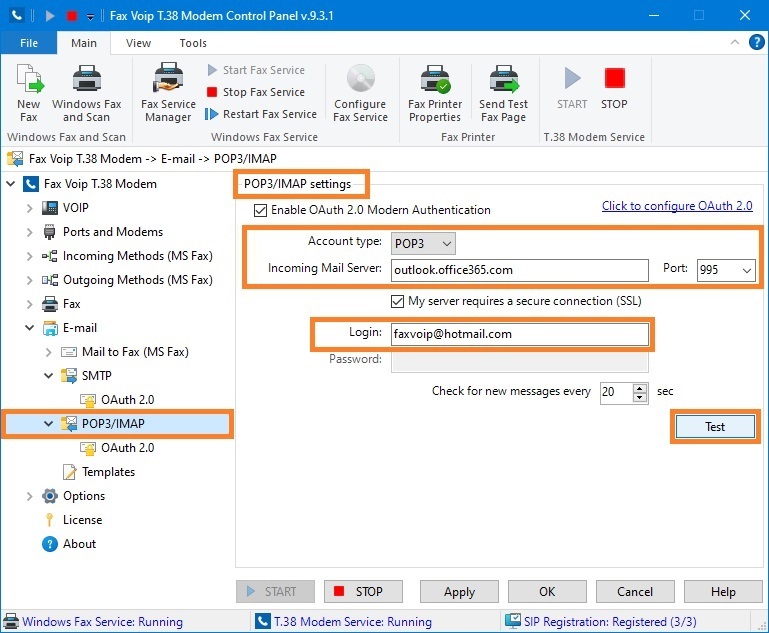Click Restart Fax Service
Viewport: 769px width, 633px height.
[x=261, y=114]
